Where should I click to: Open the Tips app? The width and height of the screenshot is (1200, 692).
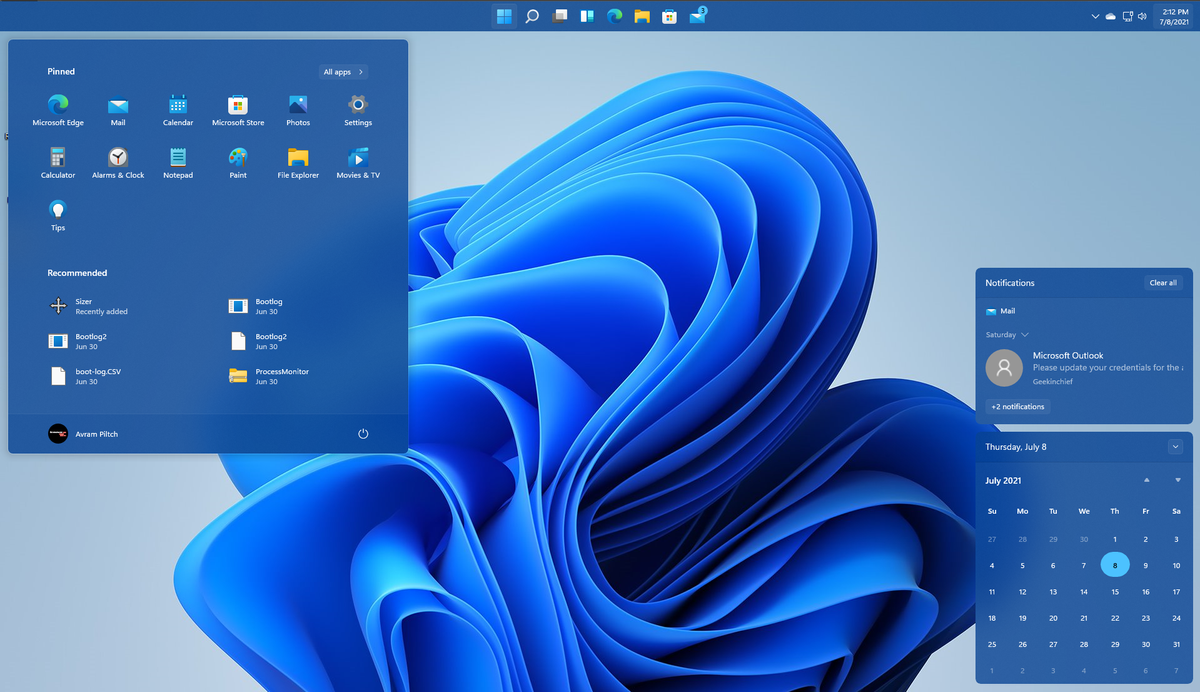tap(57, 208)
